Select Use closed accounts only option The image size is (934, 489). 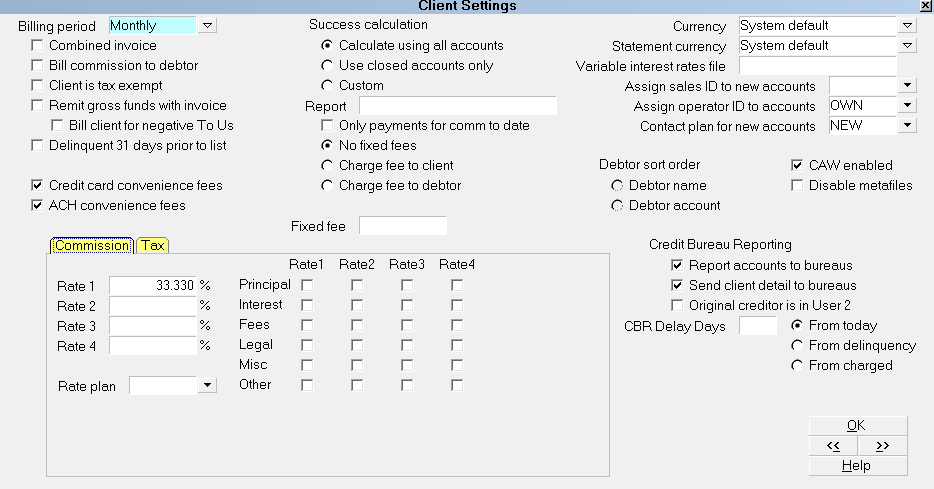tap(327, 66)
